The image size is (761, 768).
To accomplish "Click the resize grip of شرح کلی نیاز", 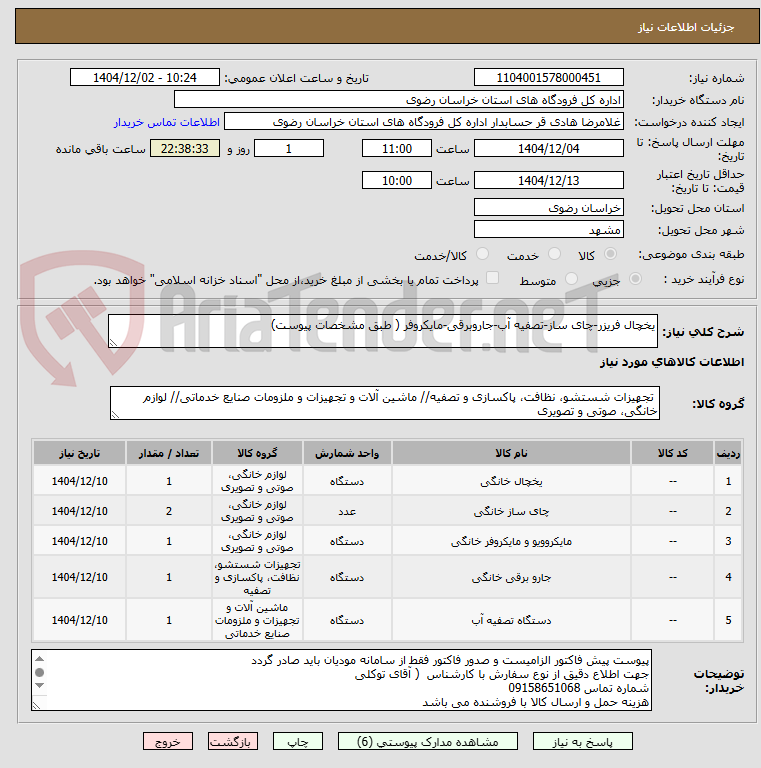I will coord(113,343).
